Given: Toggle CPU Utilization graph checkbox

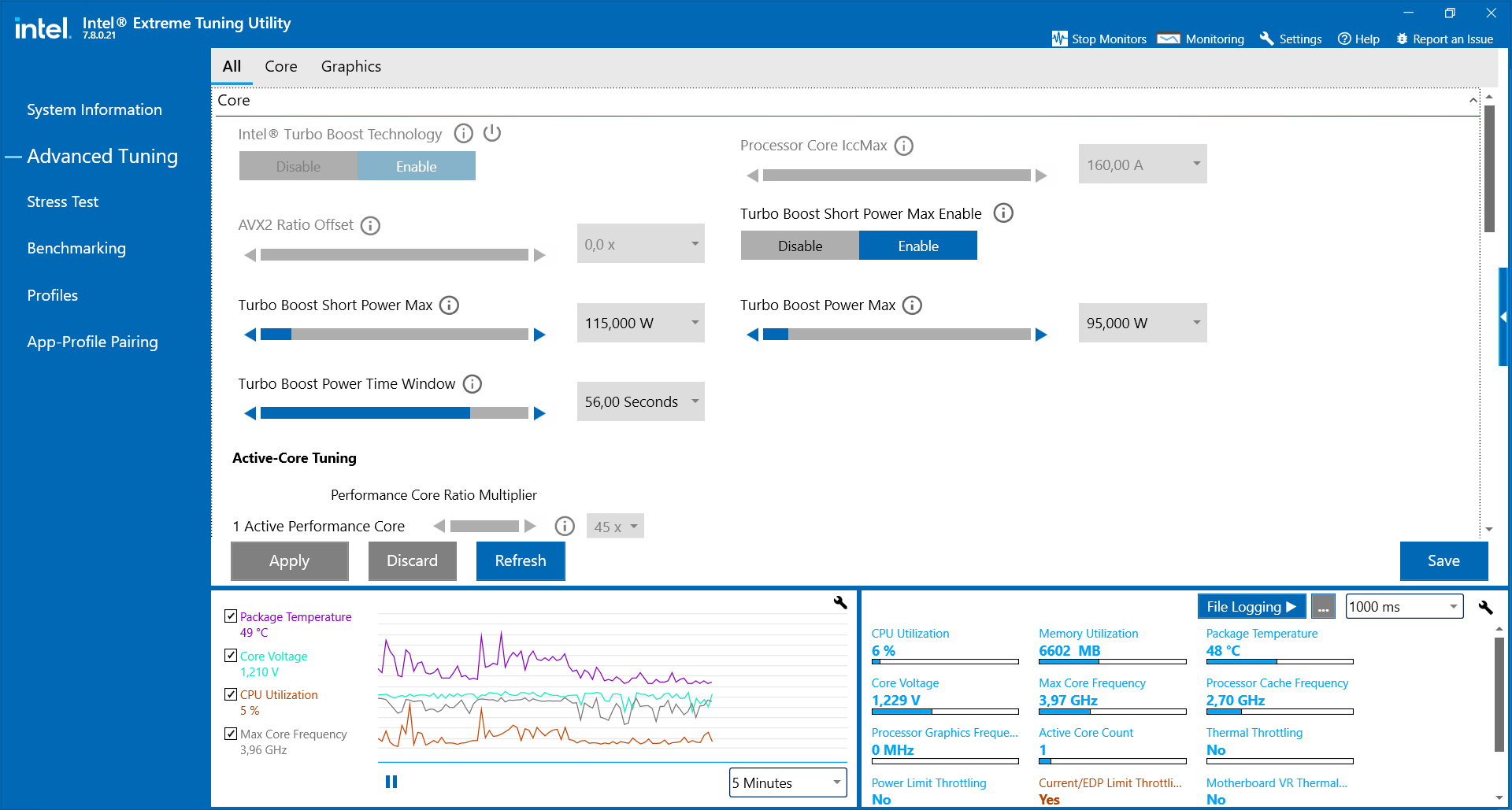Looking at the screenshot, I should pos(231,693).
